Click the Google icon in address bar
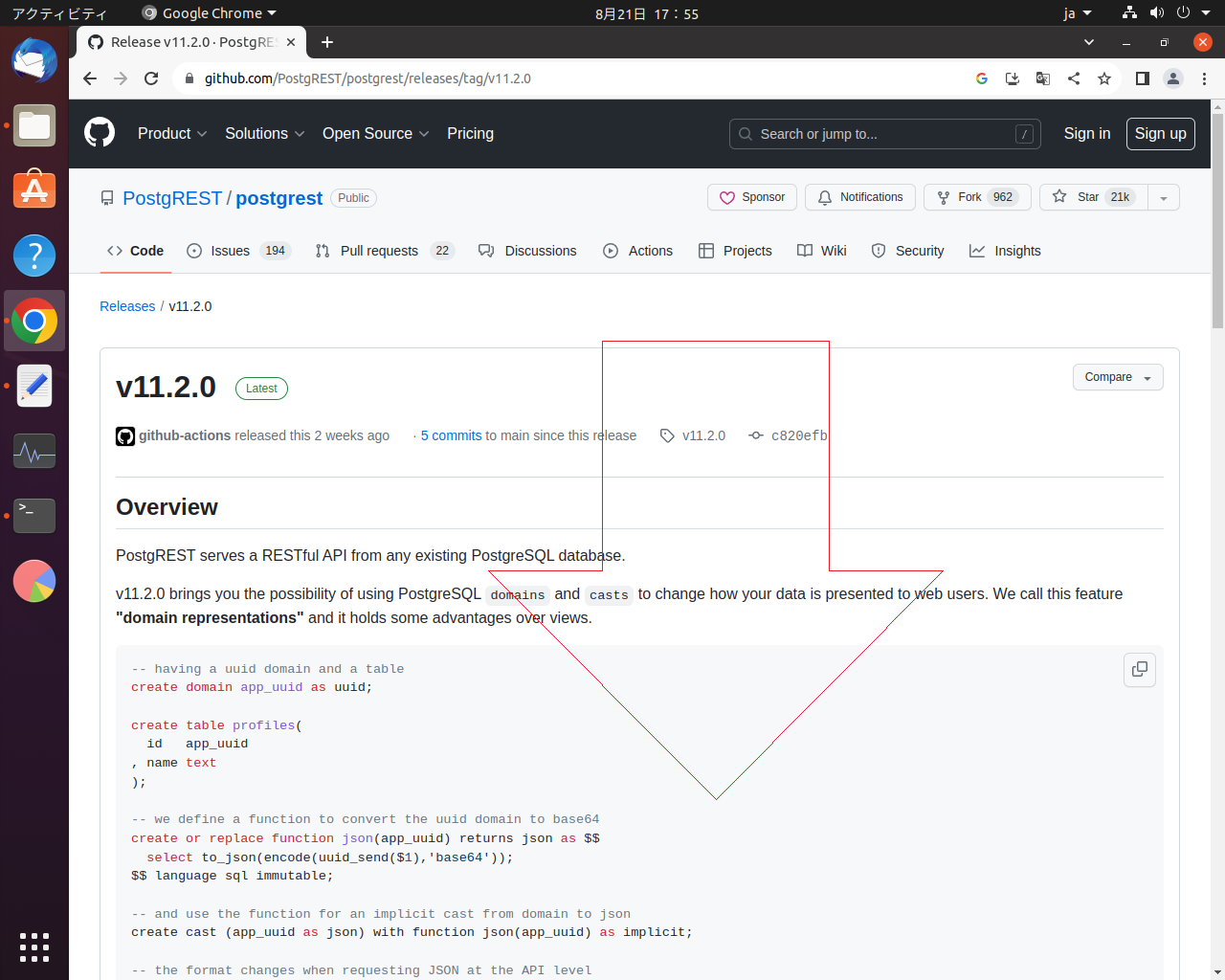Screen dimensions: 1225x980 [x=982, y=78]
